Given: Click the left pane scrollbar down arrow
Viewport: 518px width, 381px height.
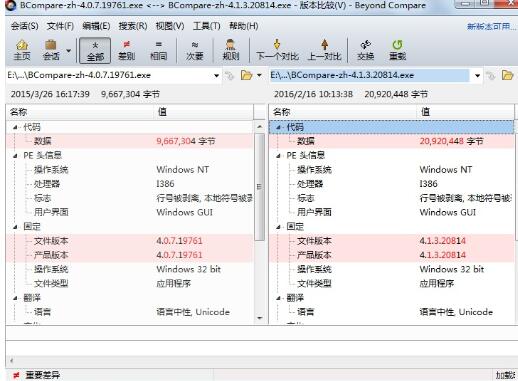Looking at the screenshot, I should coord(260,318).
